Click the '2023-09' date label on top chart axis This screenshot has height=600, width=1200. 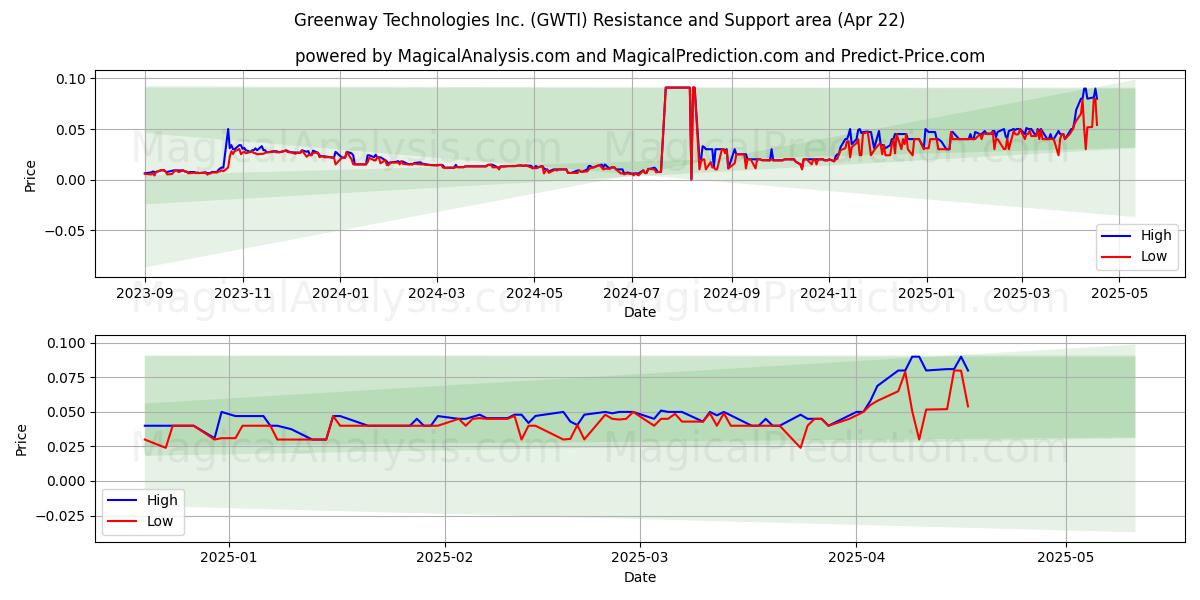145,294
